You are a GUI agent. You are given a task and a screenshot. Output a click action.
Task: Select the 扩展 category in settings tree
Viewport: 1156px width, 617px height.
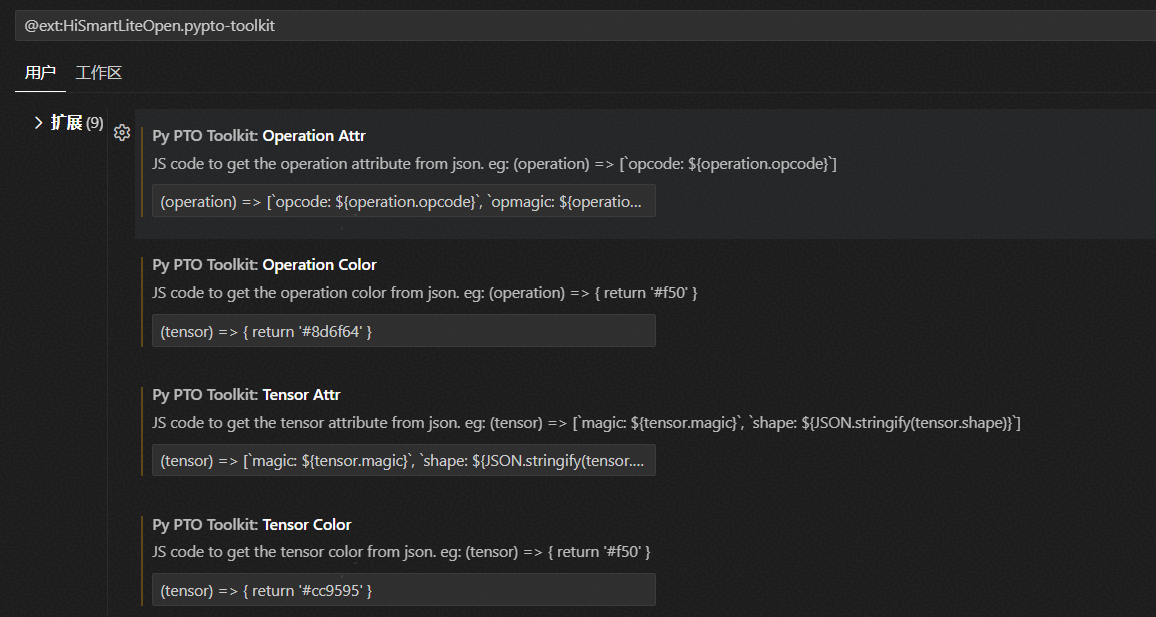(x=66, y=123)
